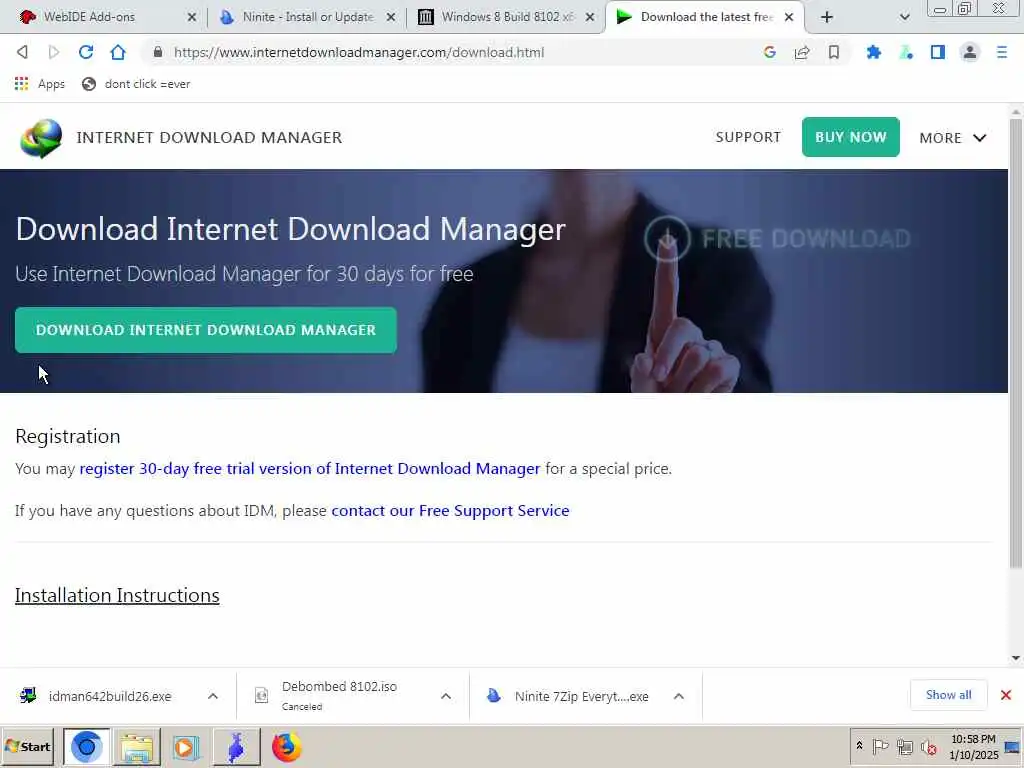Open the Windows Start button
1024x768 pixels.
pyautogui.click(x=28, y=746)
